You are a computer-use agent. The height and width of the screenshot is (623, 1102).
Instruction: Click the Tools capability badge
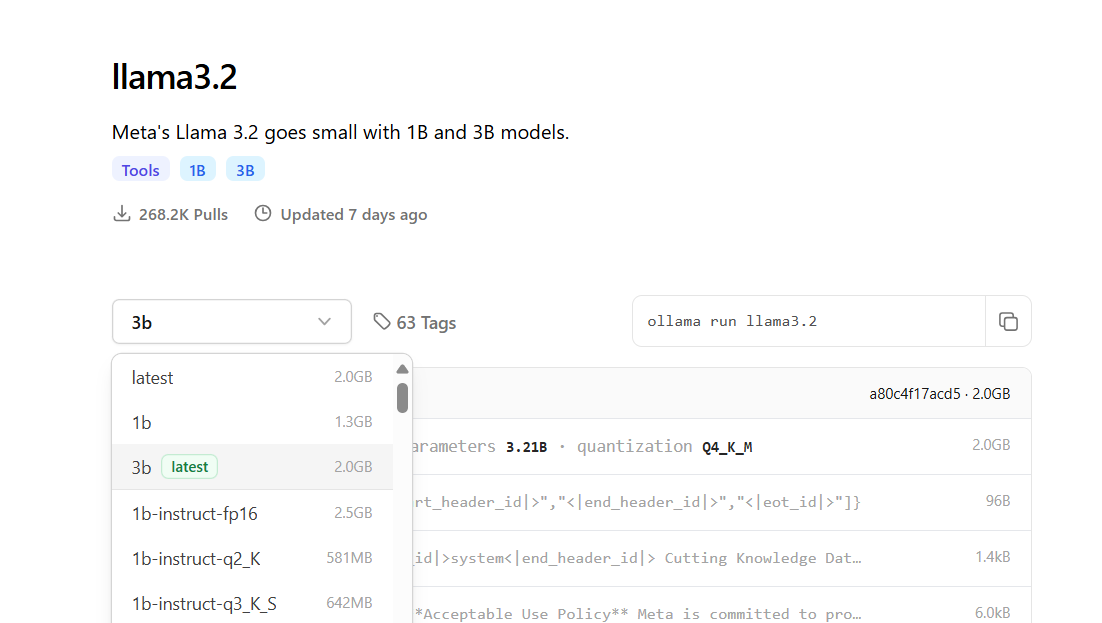point(141,170)
